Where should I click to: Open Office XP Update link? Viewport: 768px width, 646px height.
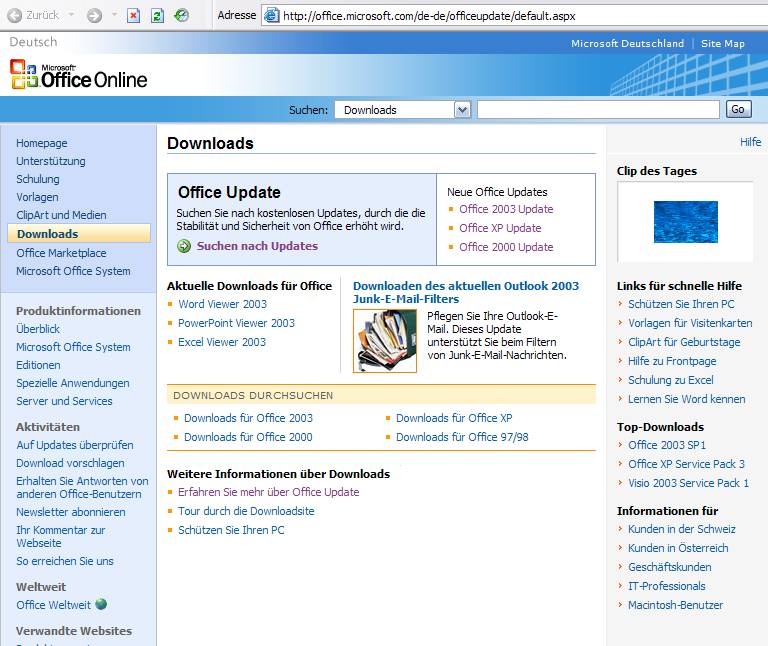tap(500, 228)
